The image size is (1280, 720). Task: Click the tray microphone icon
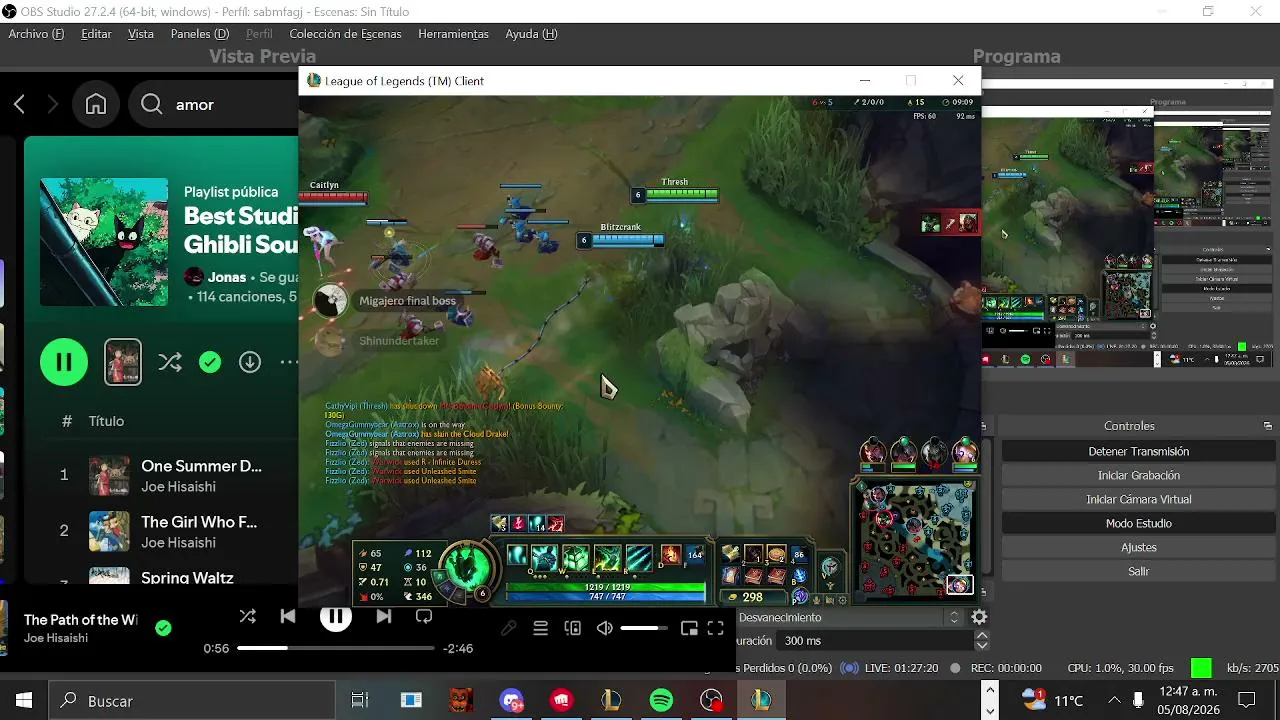click(1138, 701)
